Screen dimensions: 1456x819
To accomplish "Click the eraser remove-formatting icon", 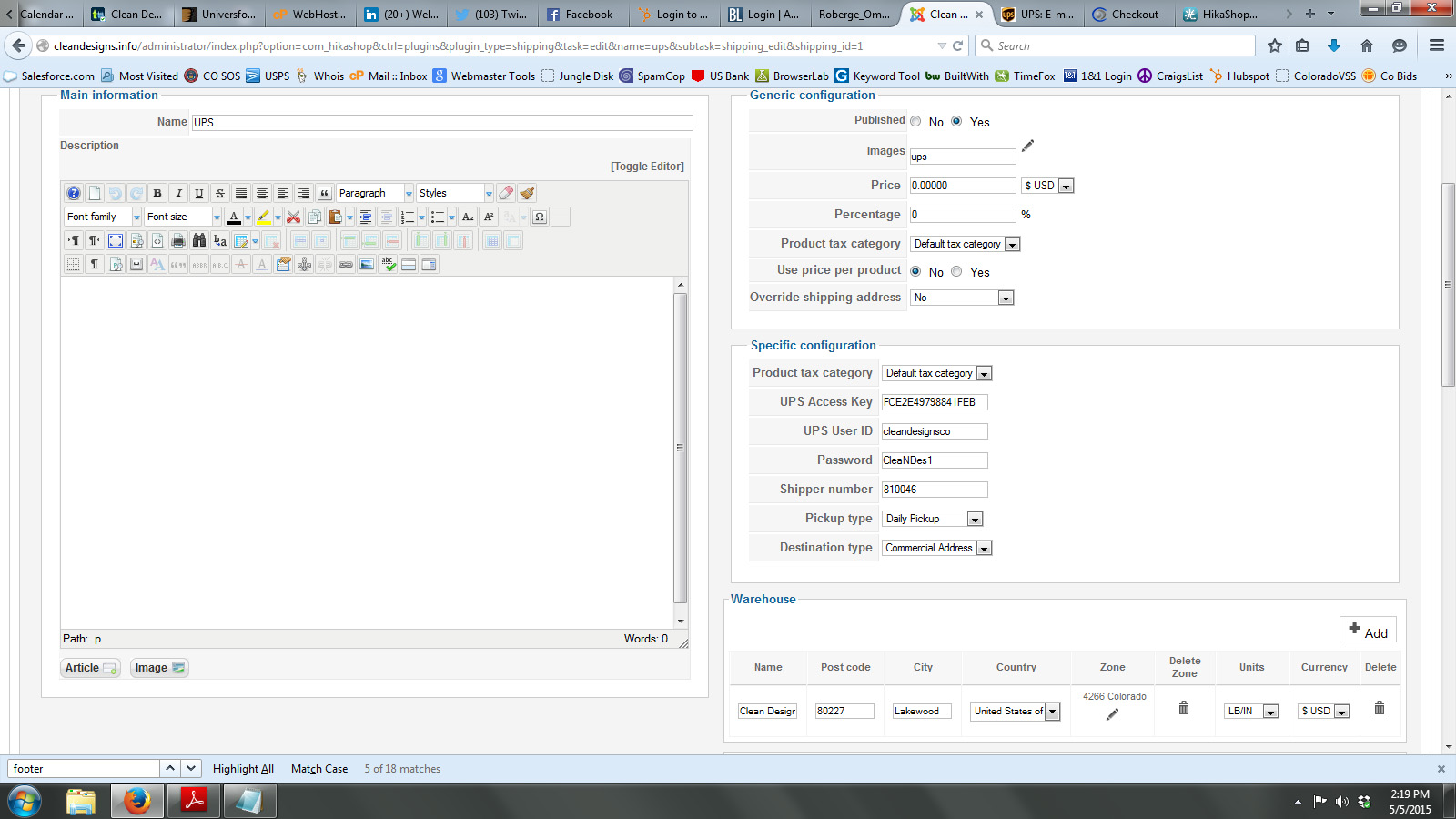I will pyautogui.click(x=506, y=193).
